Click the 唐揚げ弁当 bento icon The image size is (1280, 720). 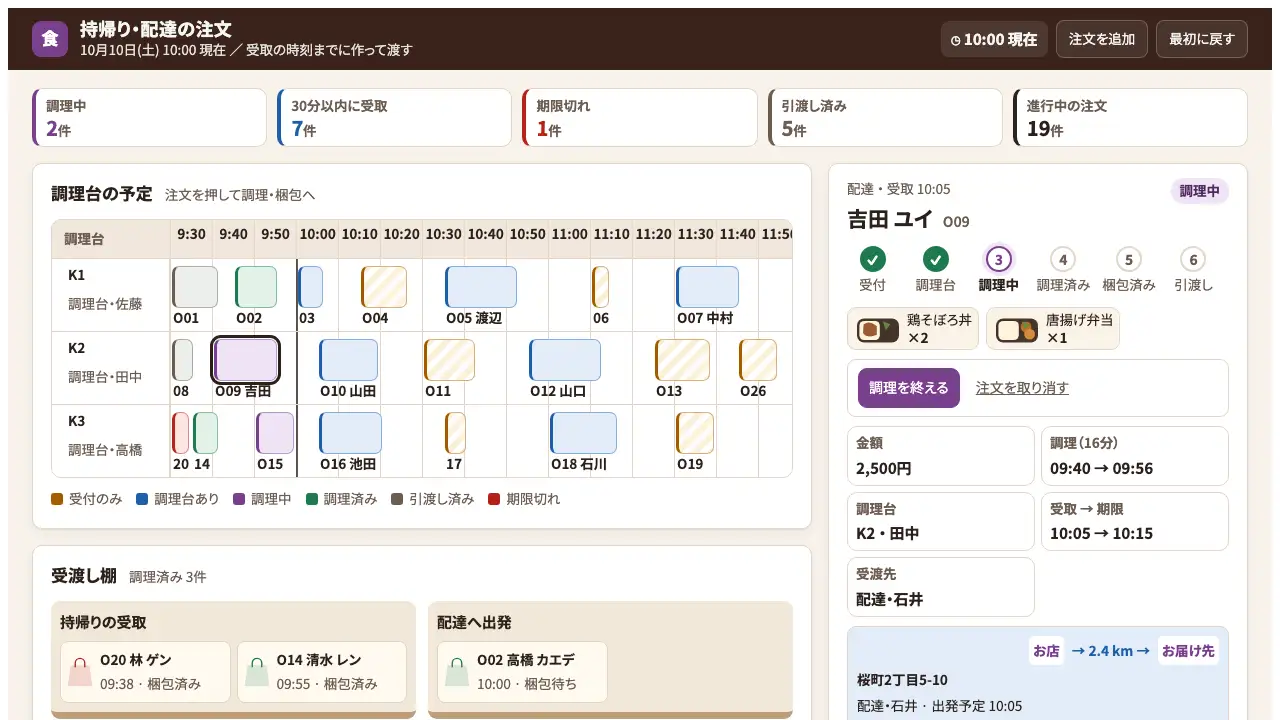1017,329
